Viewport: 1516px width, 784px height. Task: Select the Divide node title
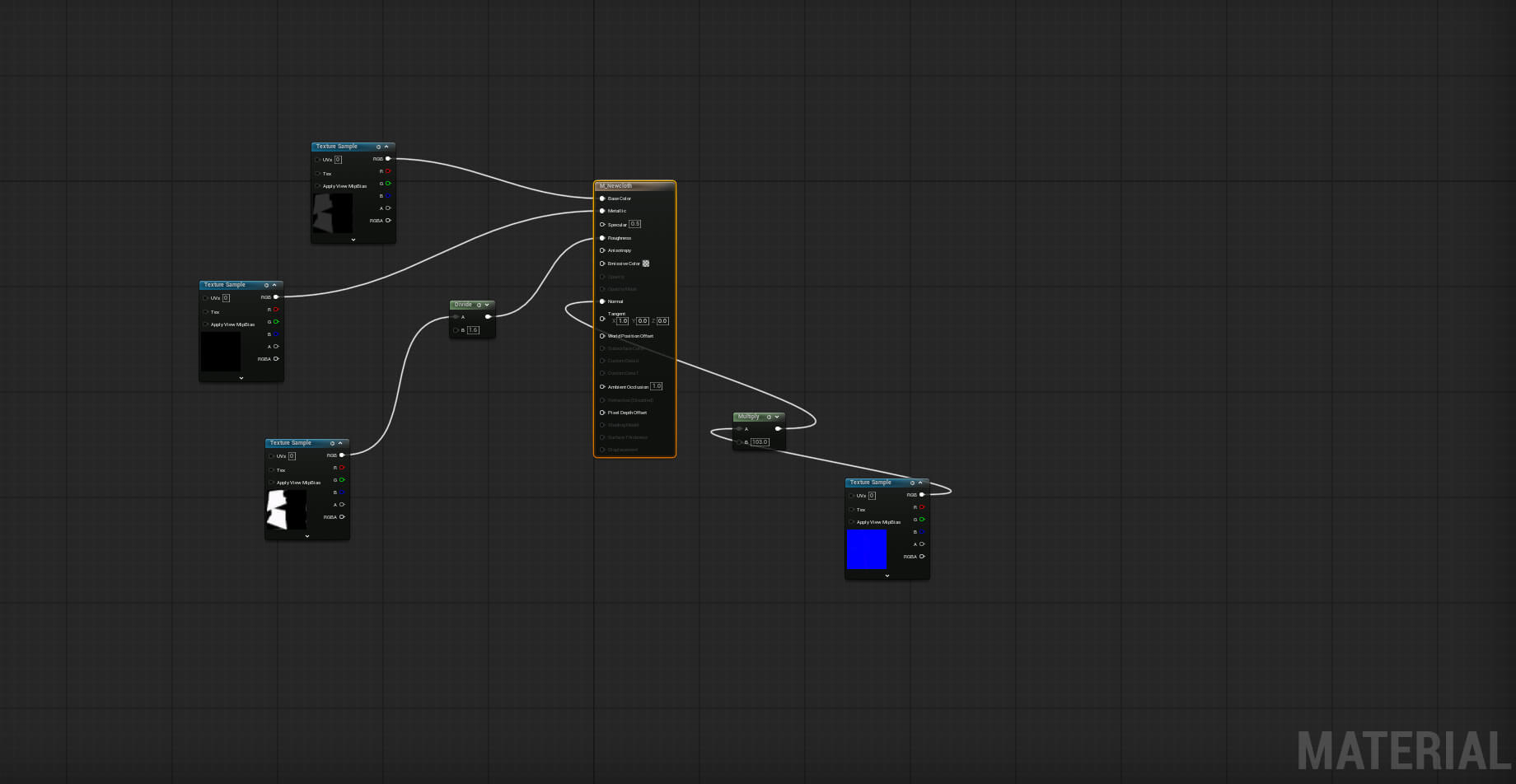[x=464, y=305]
